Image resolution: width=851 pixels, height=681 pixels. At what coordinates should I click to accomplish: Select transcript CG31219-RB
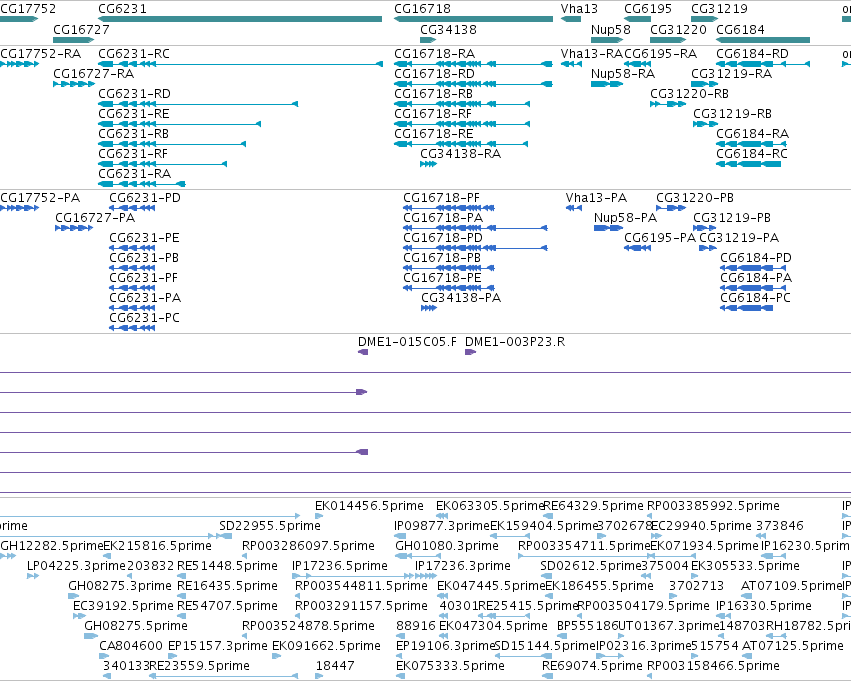point(732,114)
